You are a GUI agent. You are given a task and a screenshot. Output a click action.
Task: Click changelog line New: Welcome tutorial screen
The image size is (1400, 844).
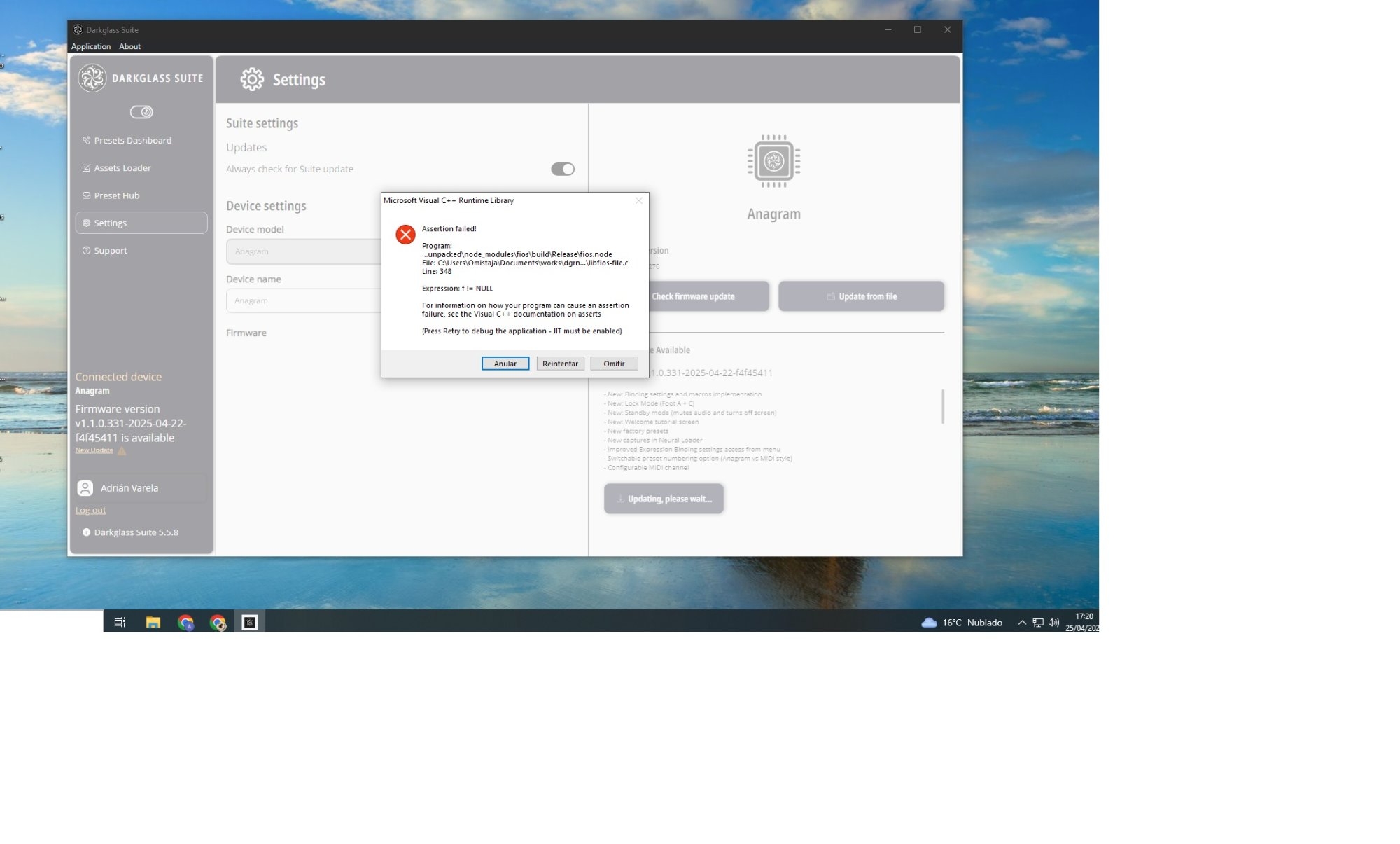[651, 422]
